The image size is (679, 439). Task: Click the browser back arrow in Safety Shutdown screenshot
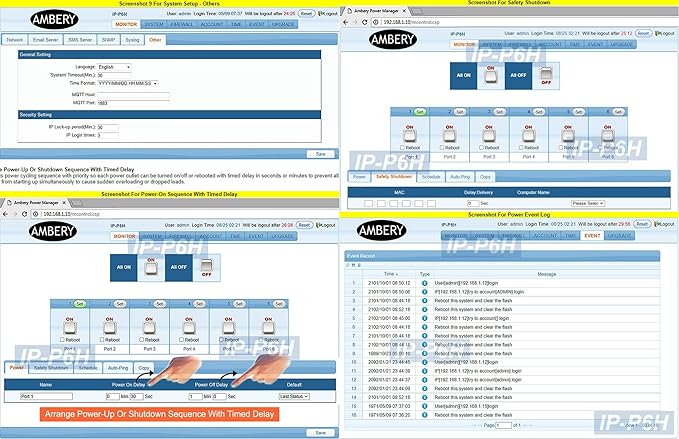click(345, 22)
